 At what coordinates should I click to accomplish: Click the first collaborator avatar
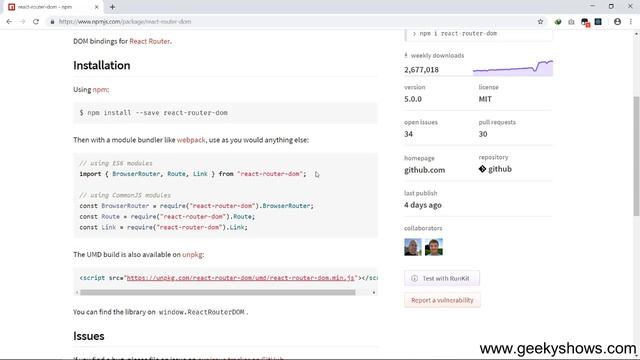[x=413, y=247]
